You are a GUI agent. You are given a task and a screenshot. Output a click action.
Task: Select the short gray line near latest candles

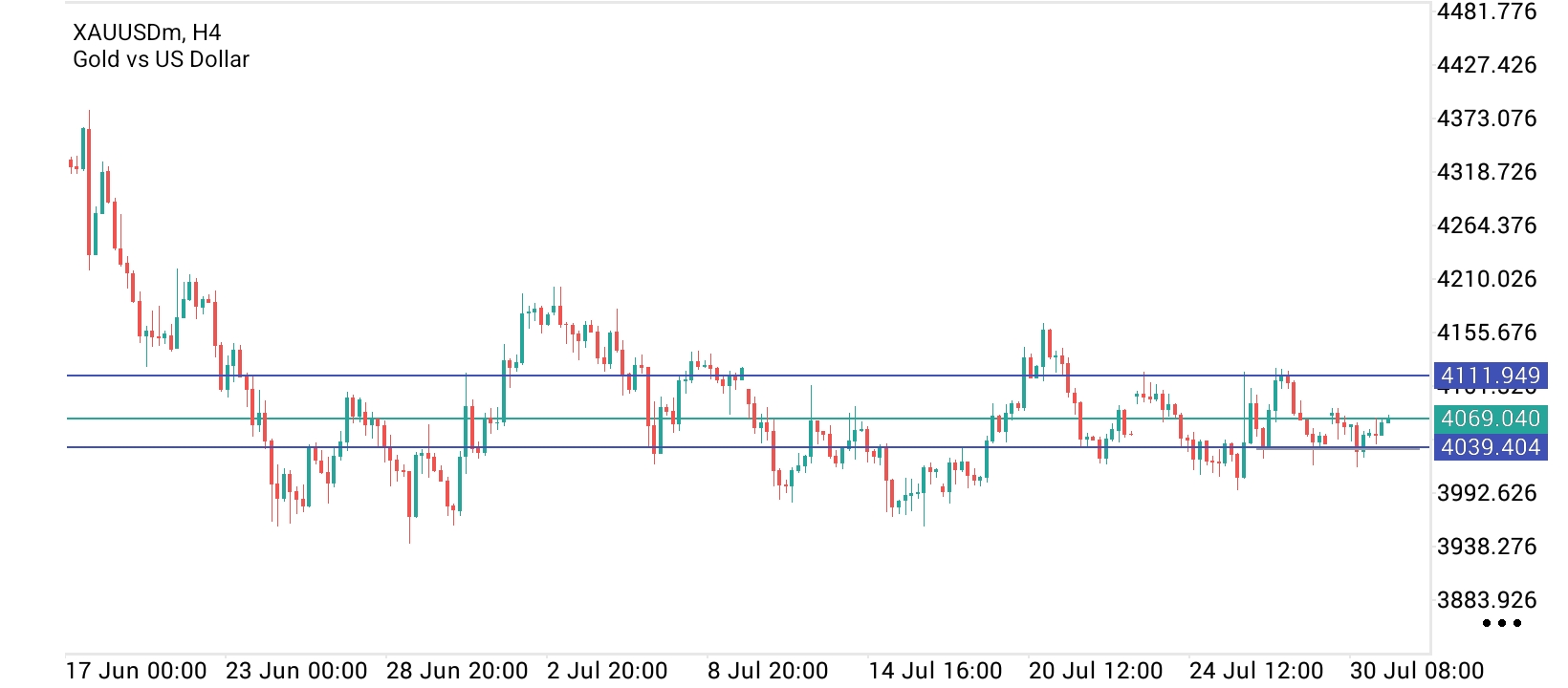click(x=1339, y=448)
